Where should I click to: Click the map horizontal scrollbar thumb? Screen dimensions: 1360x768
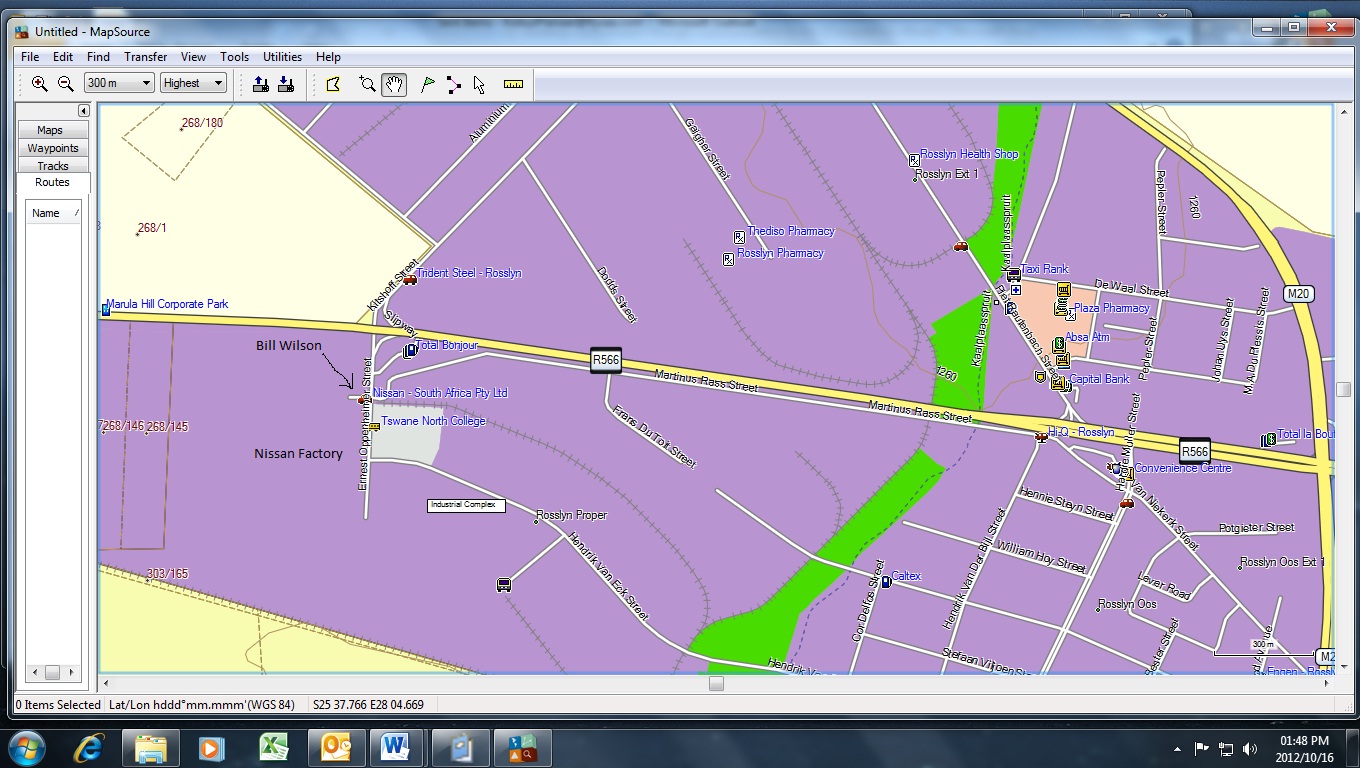click(716, 684)
